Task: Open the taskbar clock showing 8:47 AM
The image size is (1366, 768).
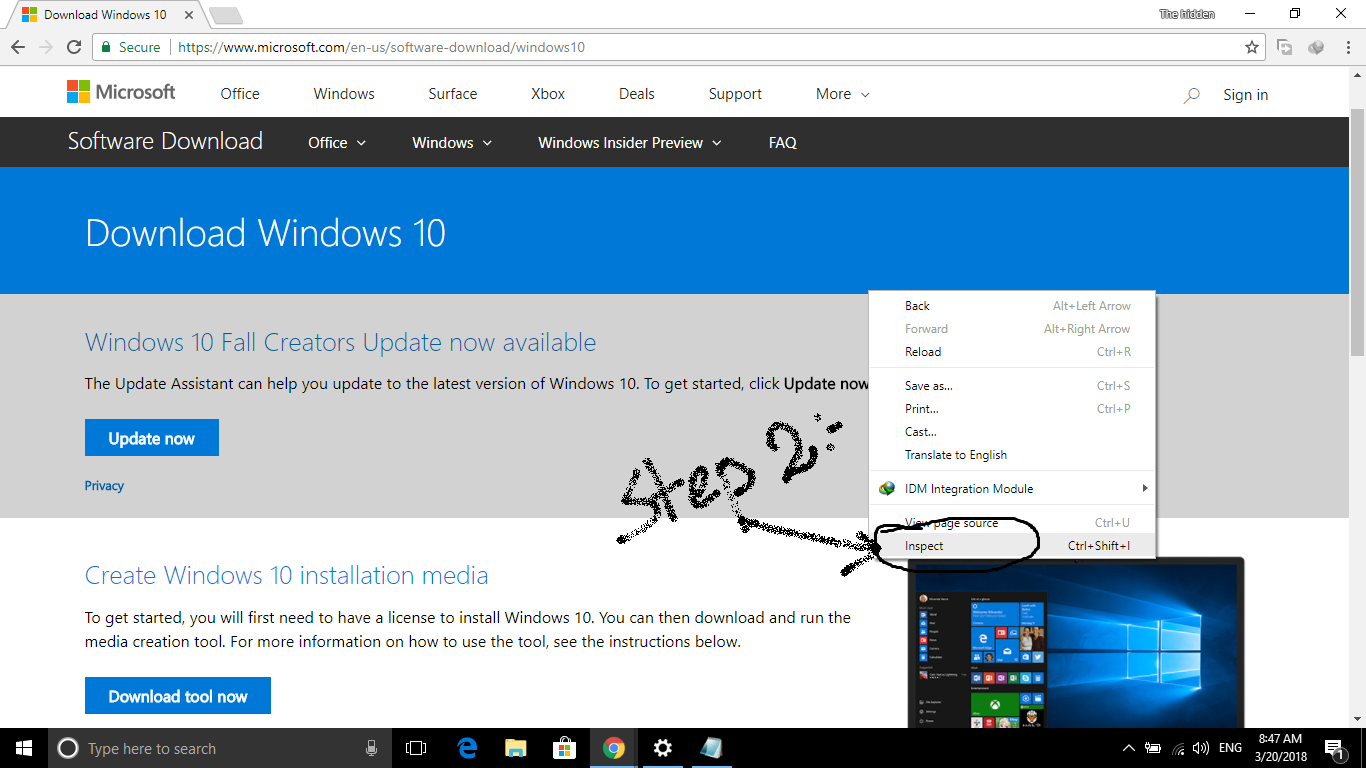Action: (x=1280, y=748)
